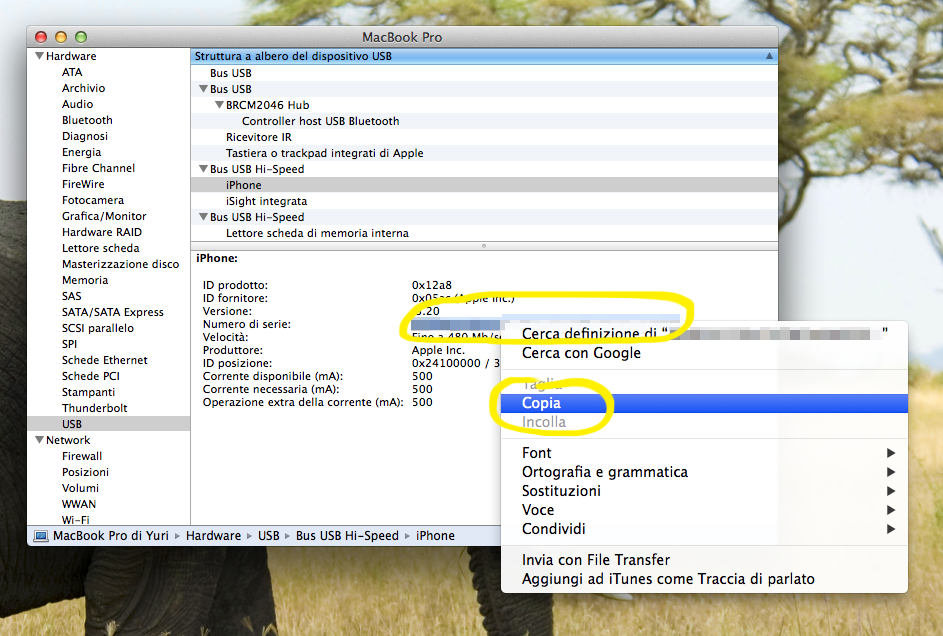
Task: Select USB in the sidebar
Action: pyautogui.click(x=109, y=424)
